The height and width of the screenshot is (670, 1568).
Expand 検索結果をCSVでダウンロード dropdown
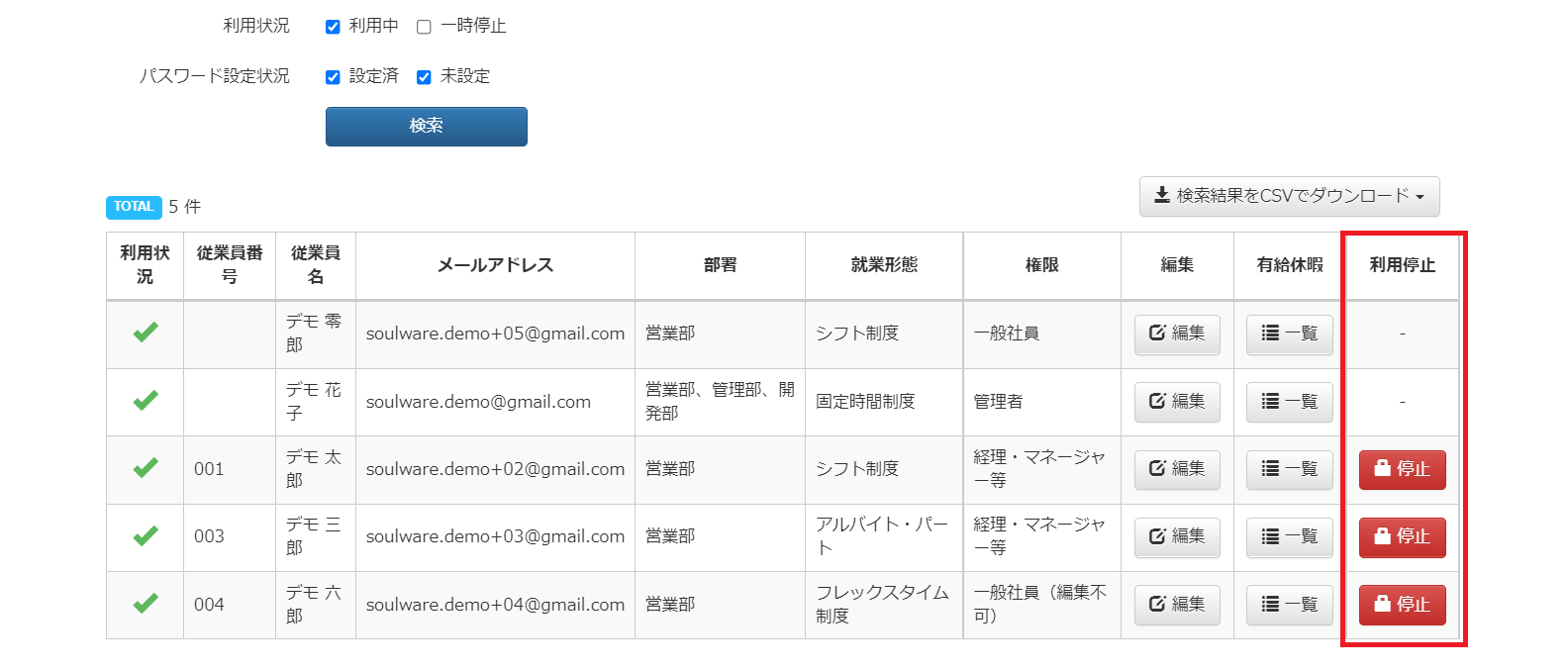coord(1289,196)
